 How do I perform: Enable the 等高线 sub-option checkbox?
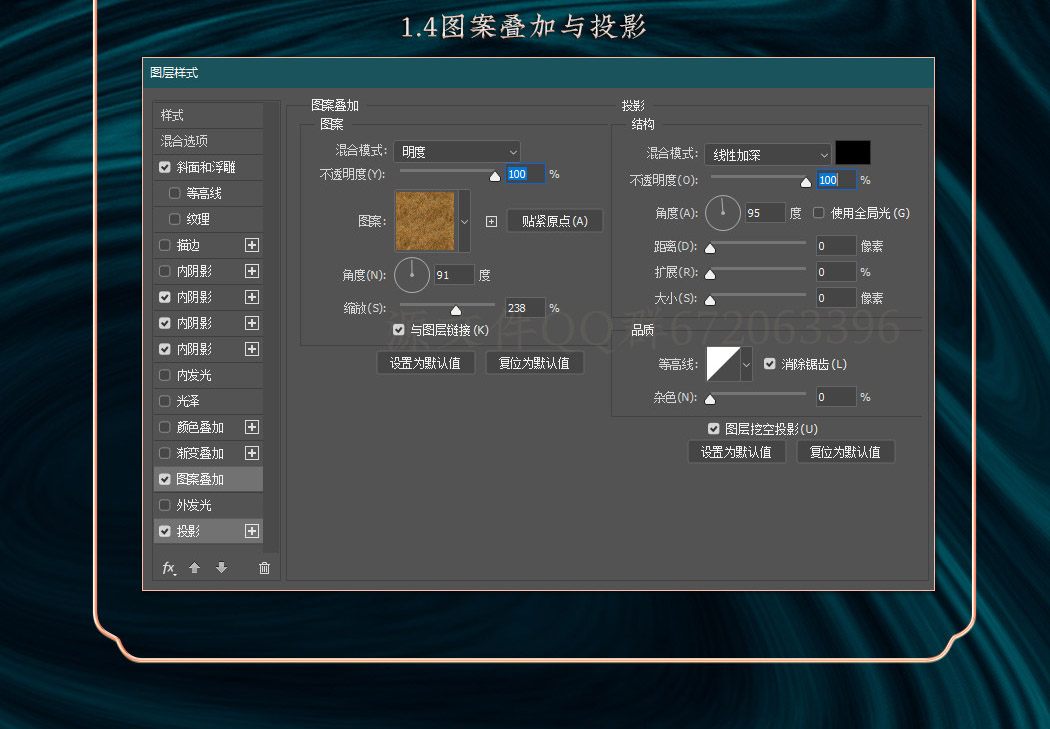(x=175, y=193)
